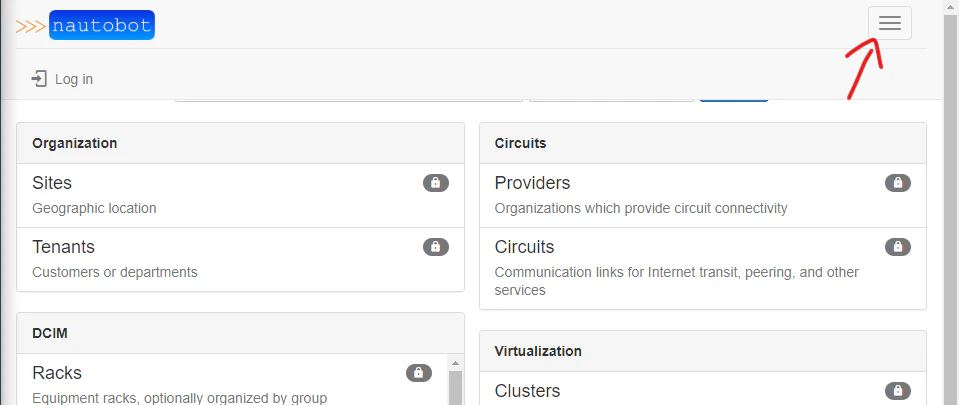Click the partially hidden search input field

pos(349,100)
